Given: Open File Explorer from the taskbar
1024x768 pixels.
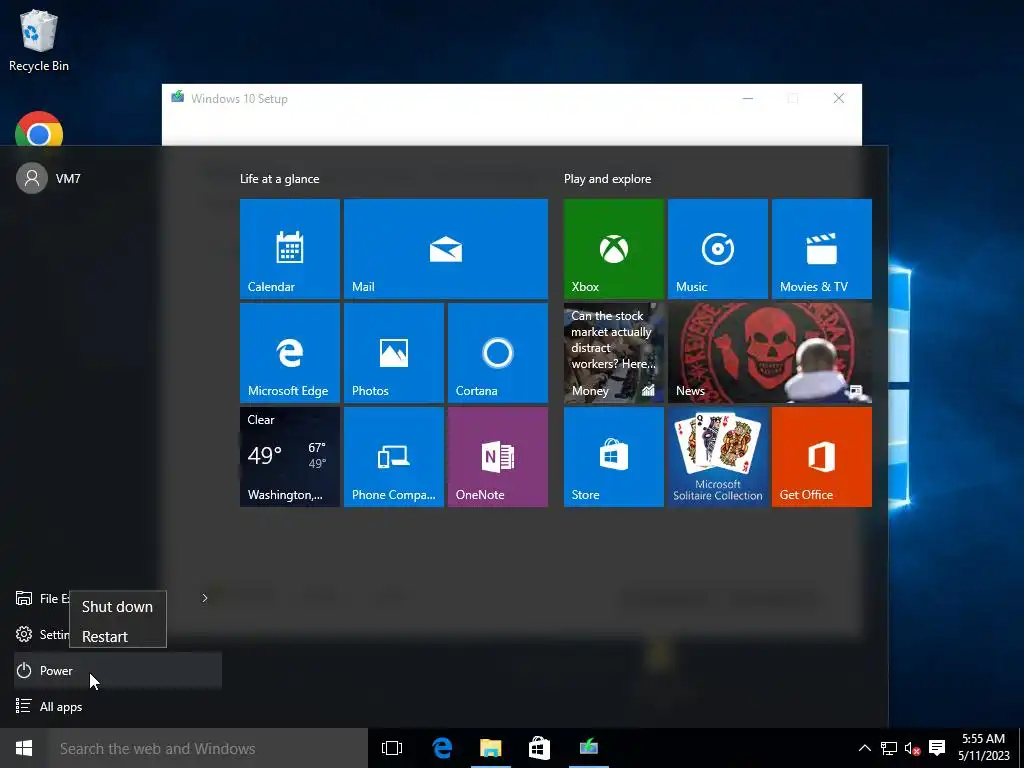Looking at the screenshot, I should (490, 748).
